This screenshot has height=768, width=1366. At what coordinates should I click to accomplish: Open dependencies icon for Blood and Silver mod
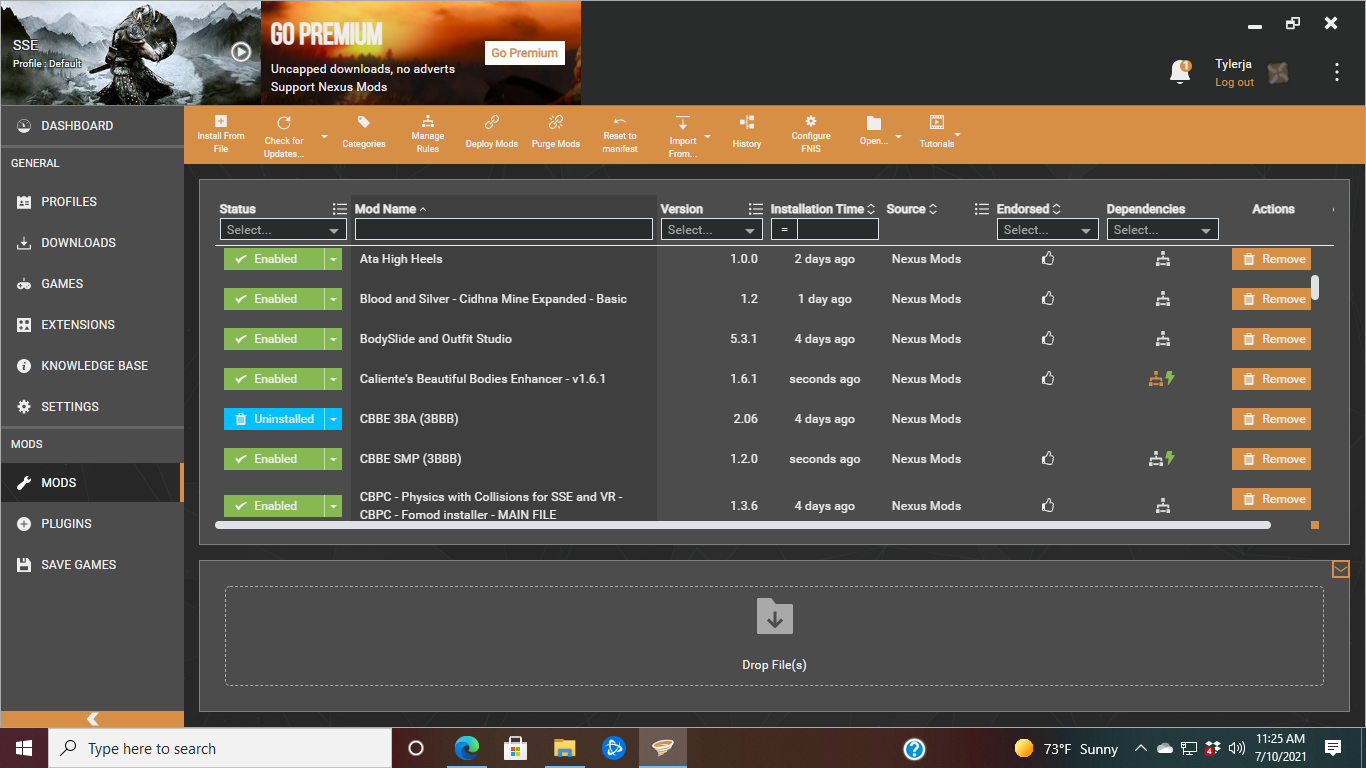point(1162,299)
